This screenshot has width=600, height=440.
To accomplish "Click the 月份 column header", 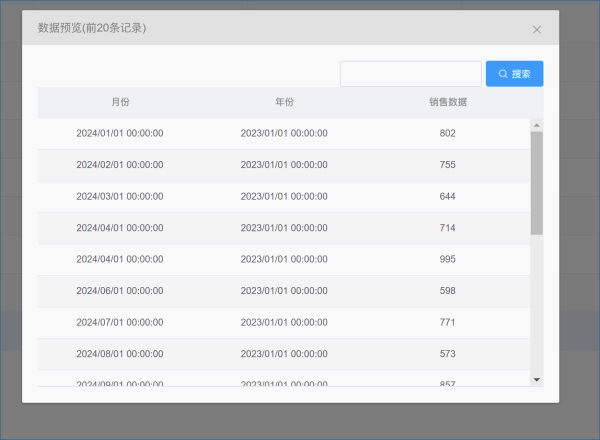I will click(120, 102).
